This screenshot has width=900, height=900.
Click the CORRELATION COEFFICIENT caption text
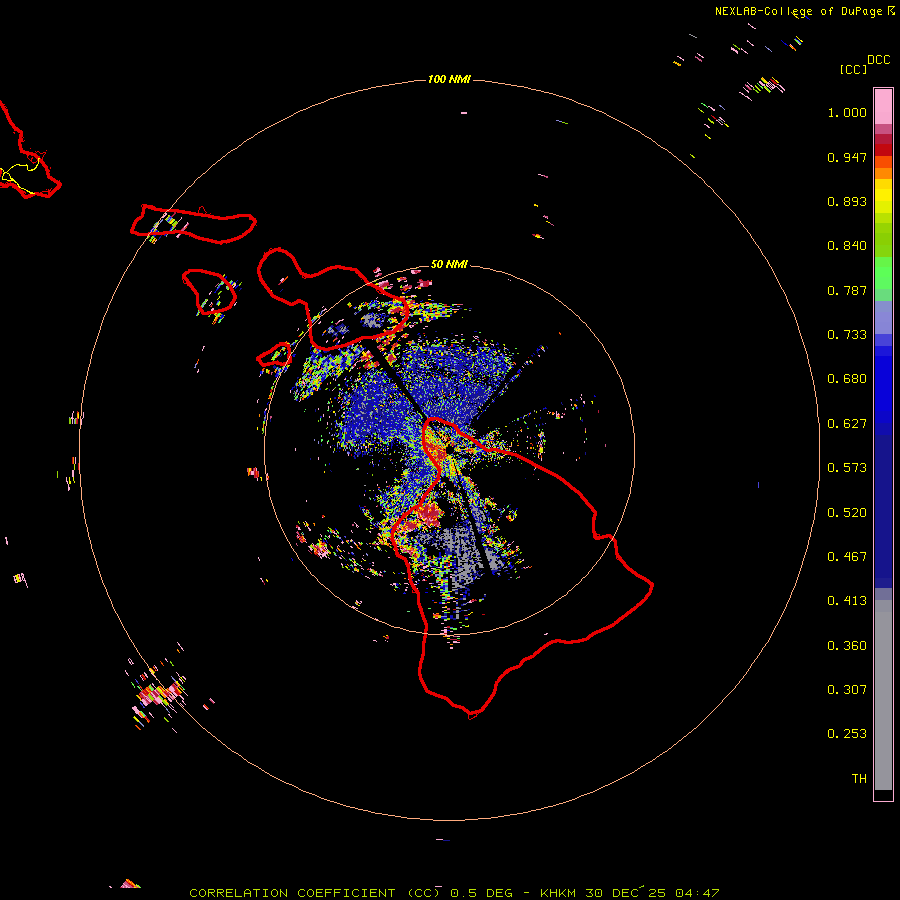(292, 893)
